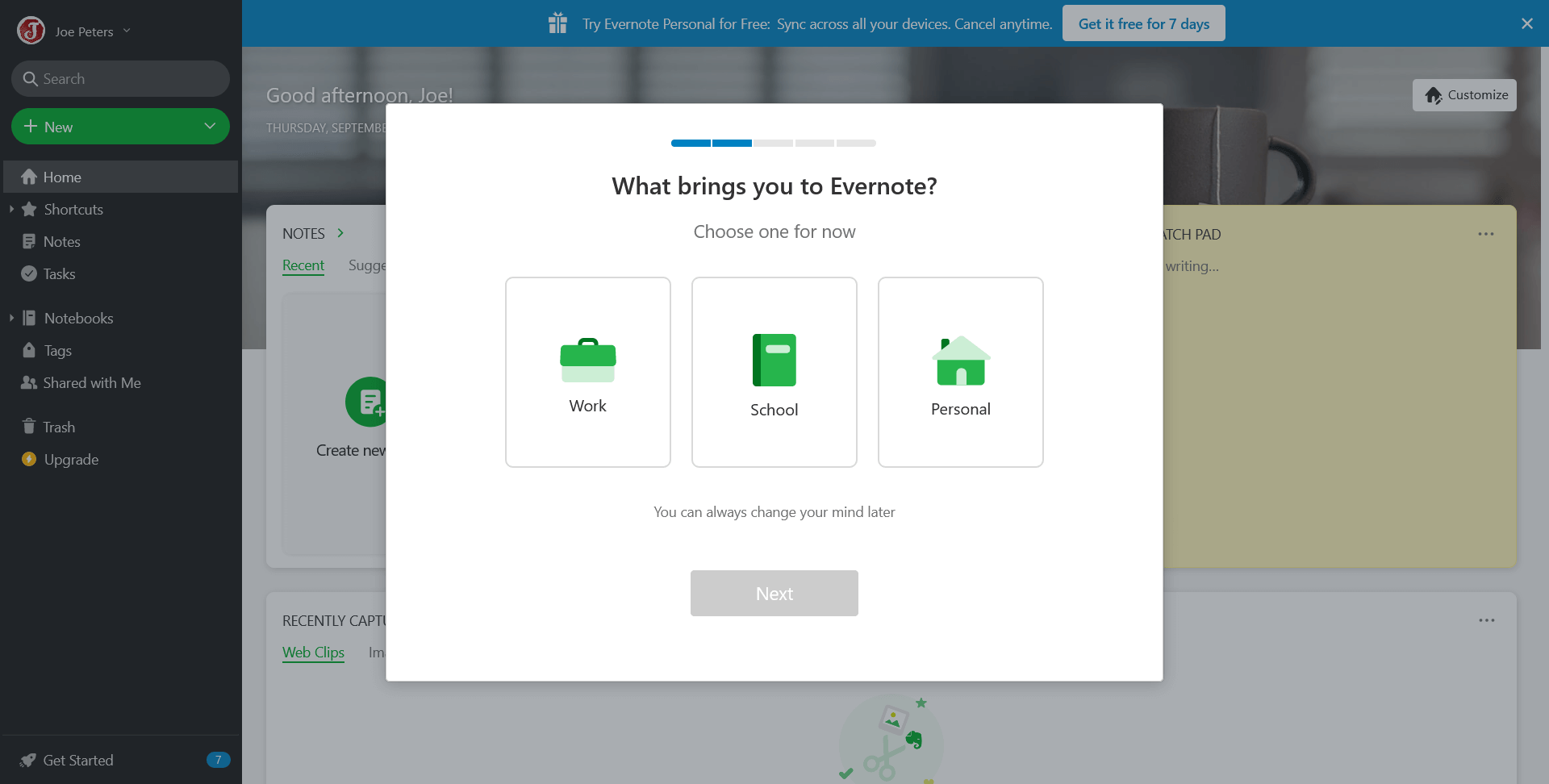Open the Get Started rocket checklist
The image size is (1549, 784).
click(x=77, y=760)
